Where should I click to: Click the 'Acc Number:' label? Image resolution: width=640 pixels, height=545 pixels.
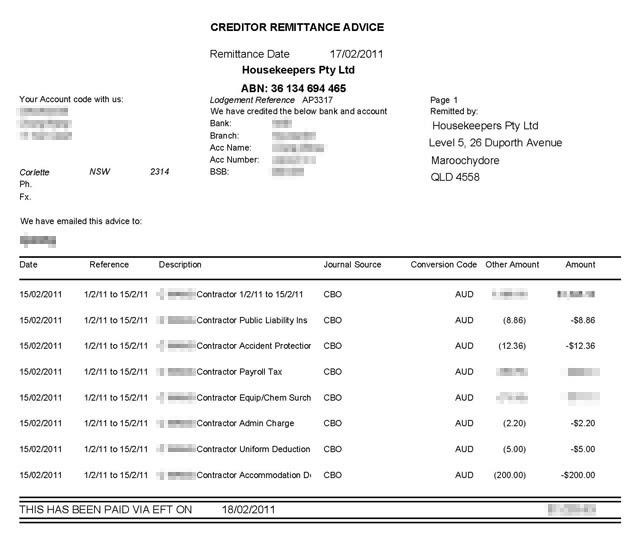coord(234,160)
